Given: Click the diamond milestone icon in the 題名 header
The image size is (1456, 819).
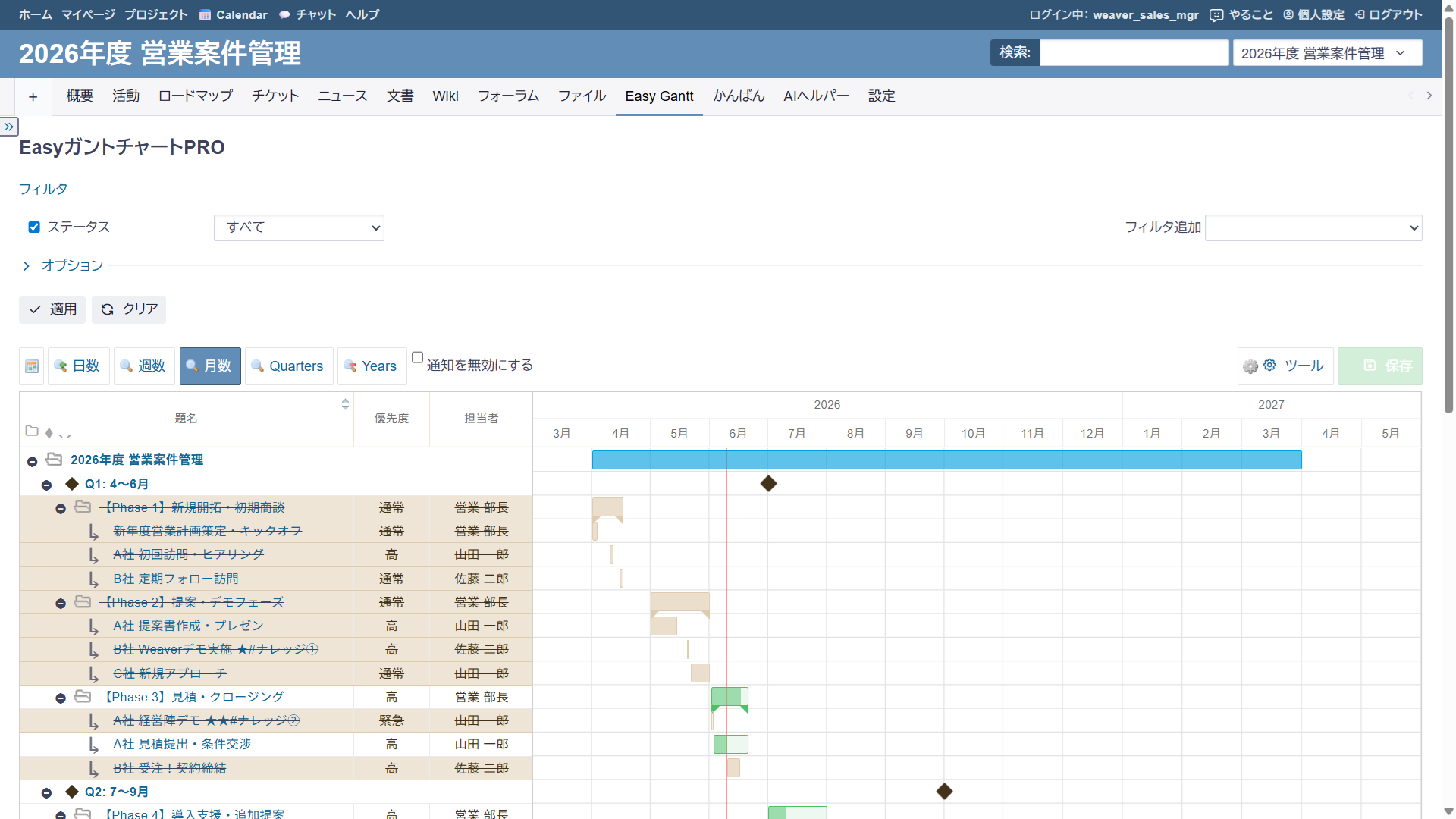Looking at the screenshot, I should tap(49, 433).
